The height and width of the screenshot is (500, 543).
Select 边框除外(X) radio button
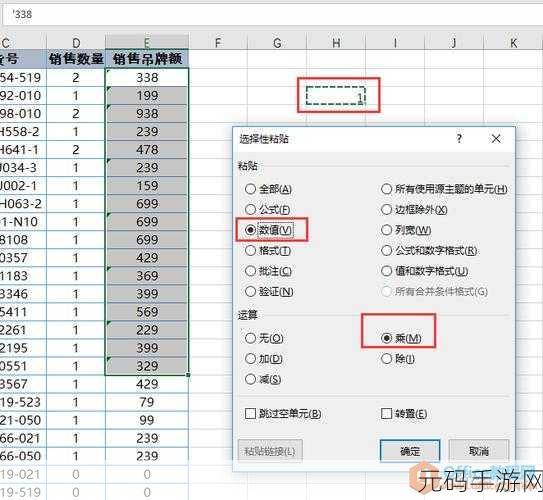click(414, 209)
